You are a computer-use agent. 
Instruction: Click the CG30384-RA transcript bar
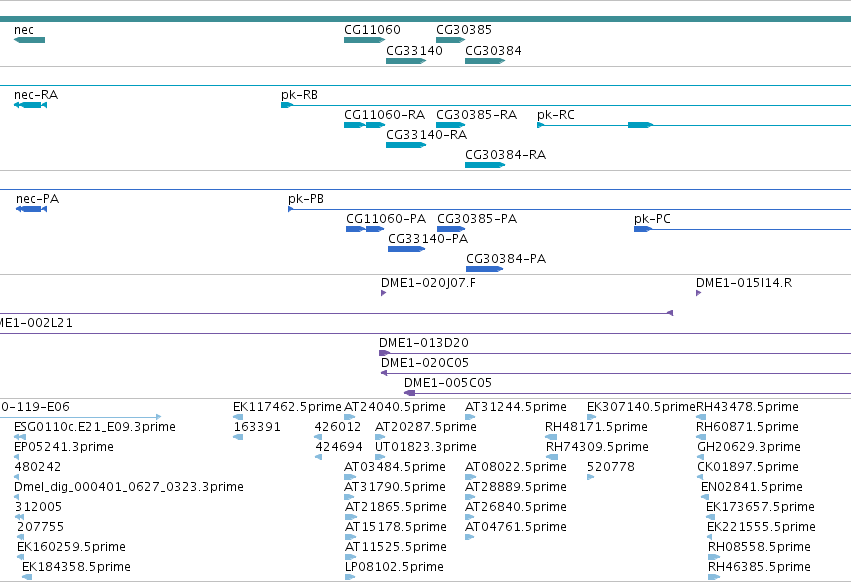point(485,165)
